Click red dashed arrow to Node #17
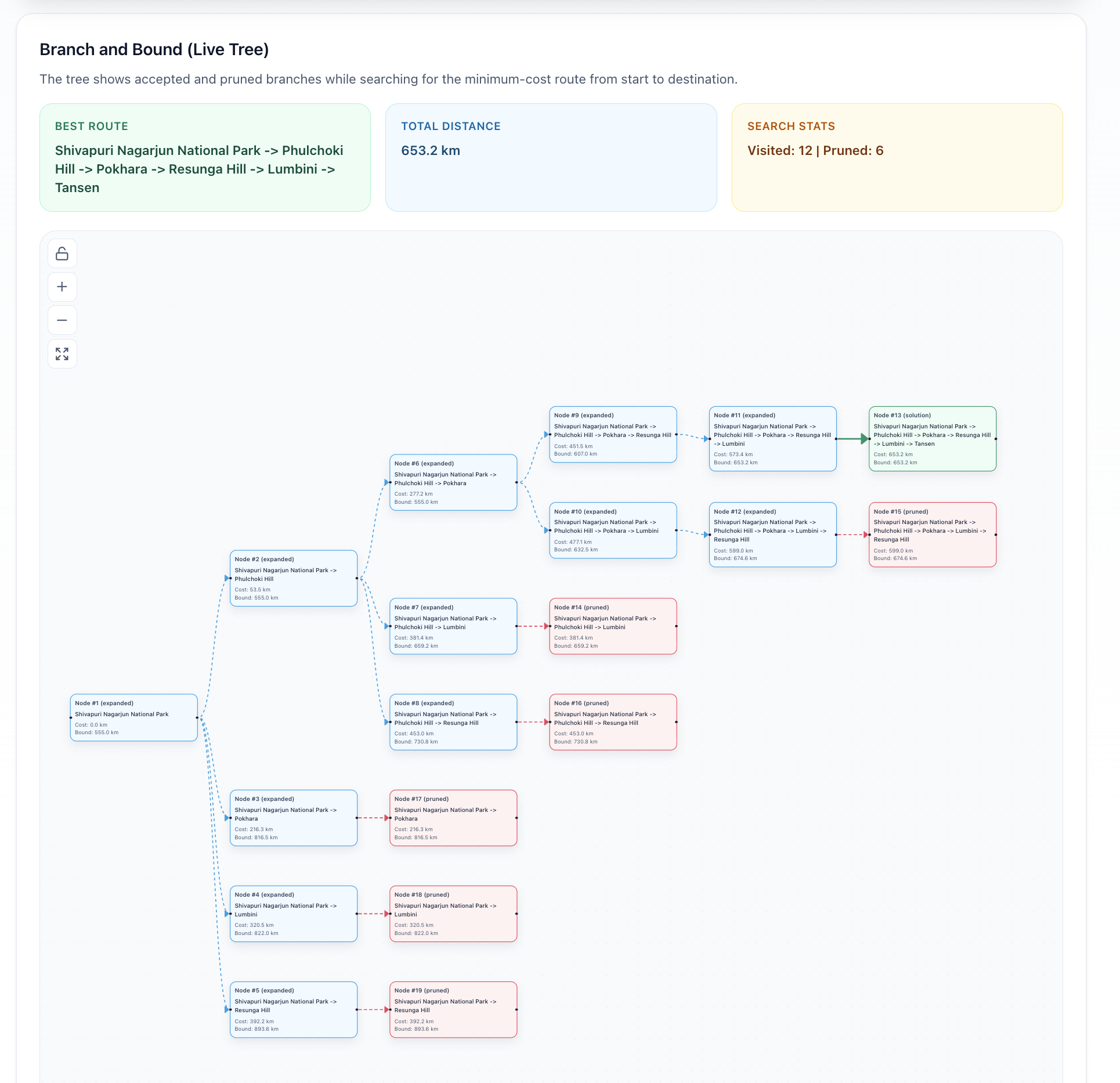Viewport: 1120px width, 1083px height. 373,818
